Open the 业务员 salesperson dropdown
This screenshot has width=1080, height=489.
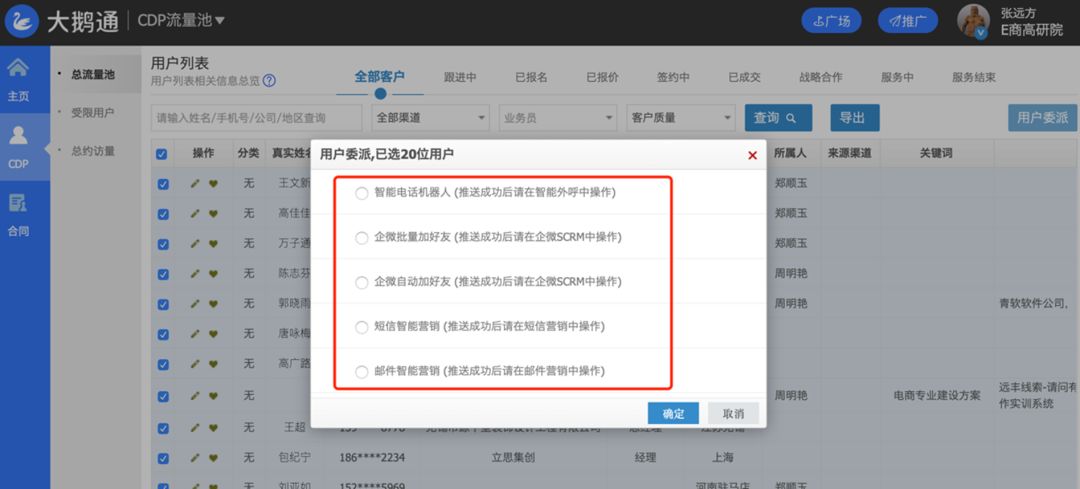point(558,118)
